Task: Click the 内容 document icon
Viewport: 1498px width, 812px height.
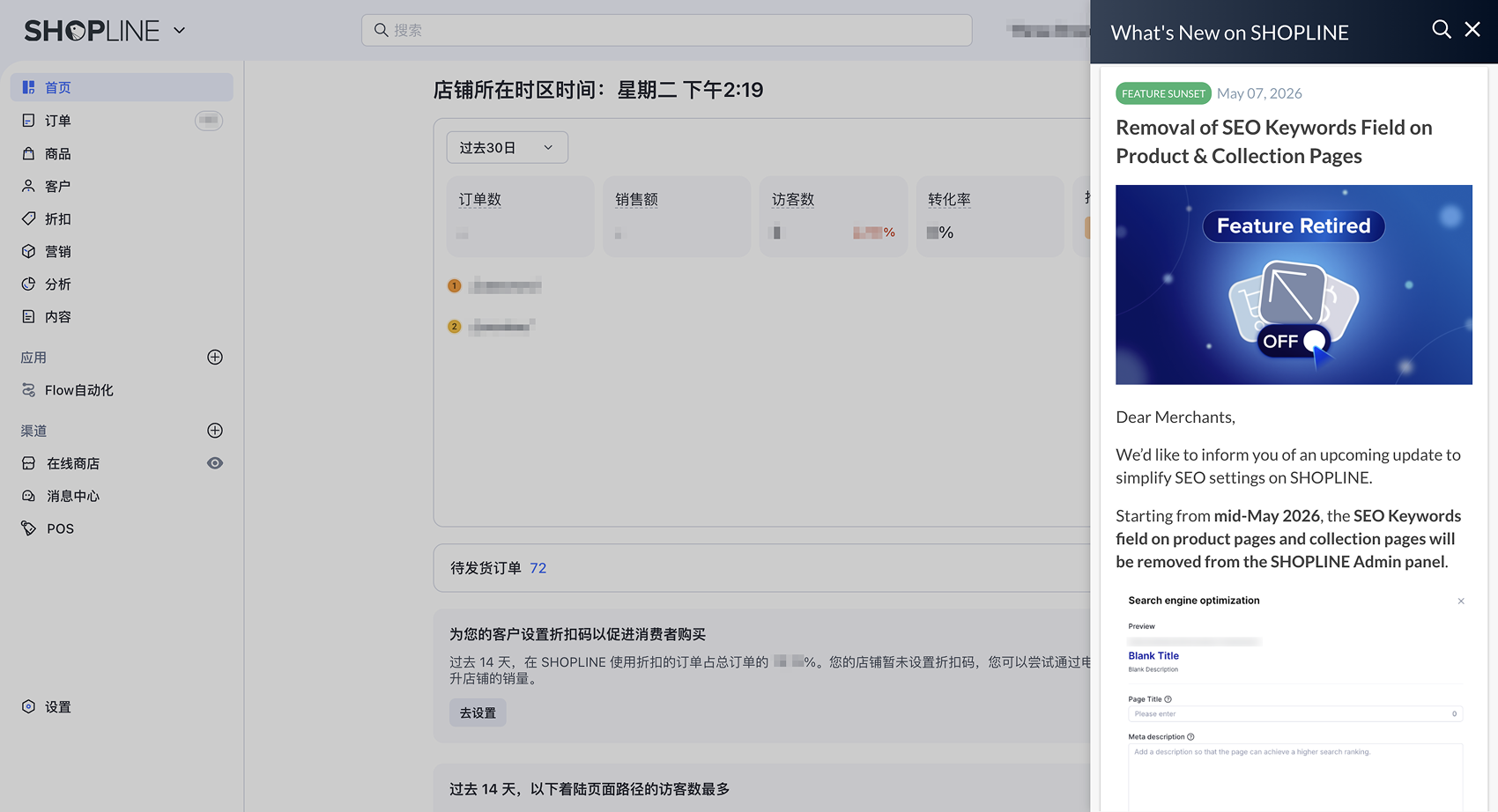Action: (28, 316)
